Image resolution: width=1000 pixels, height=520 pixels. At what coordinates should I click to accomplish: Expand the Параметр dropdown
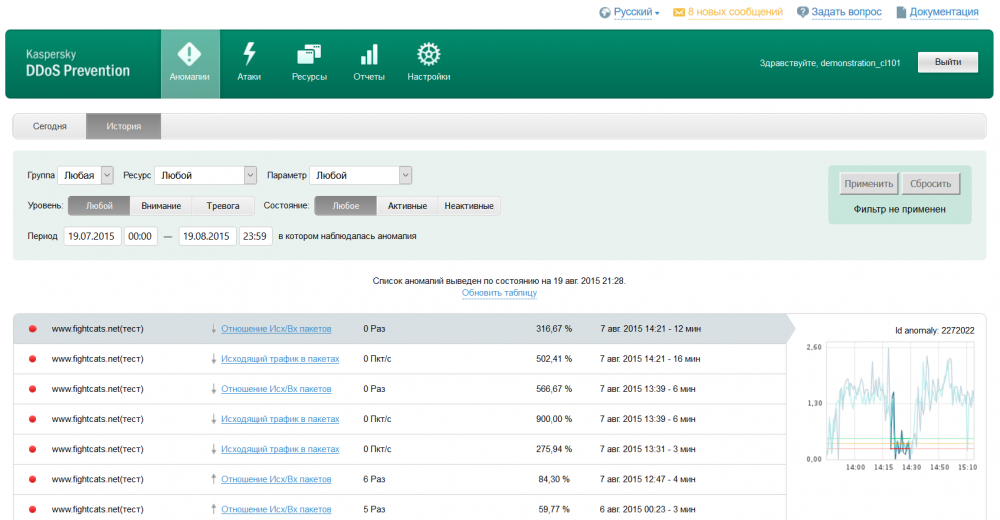(405, 175)
